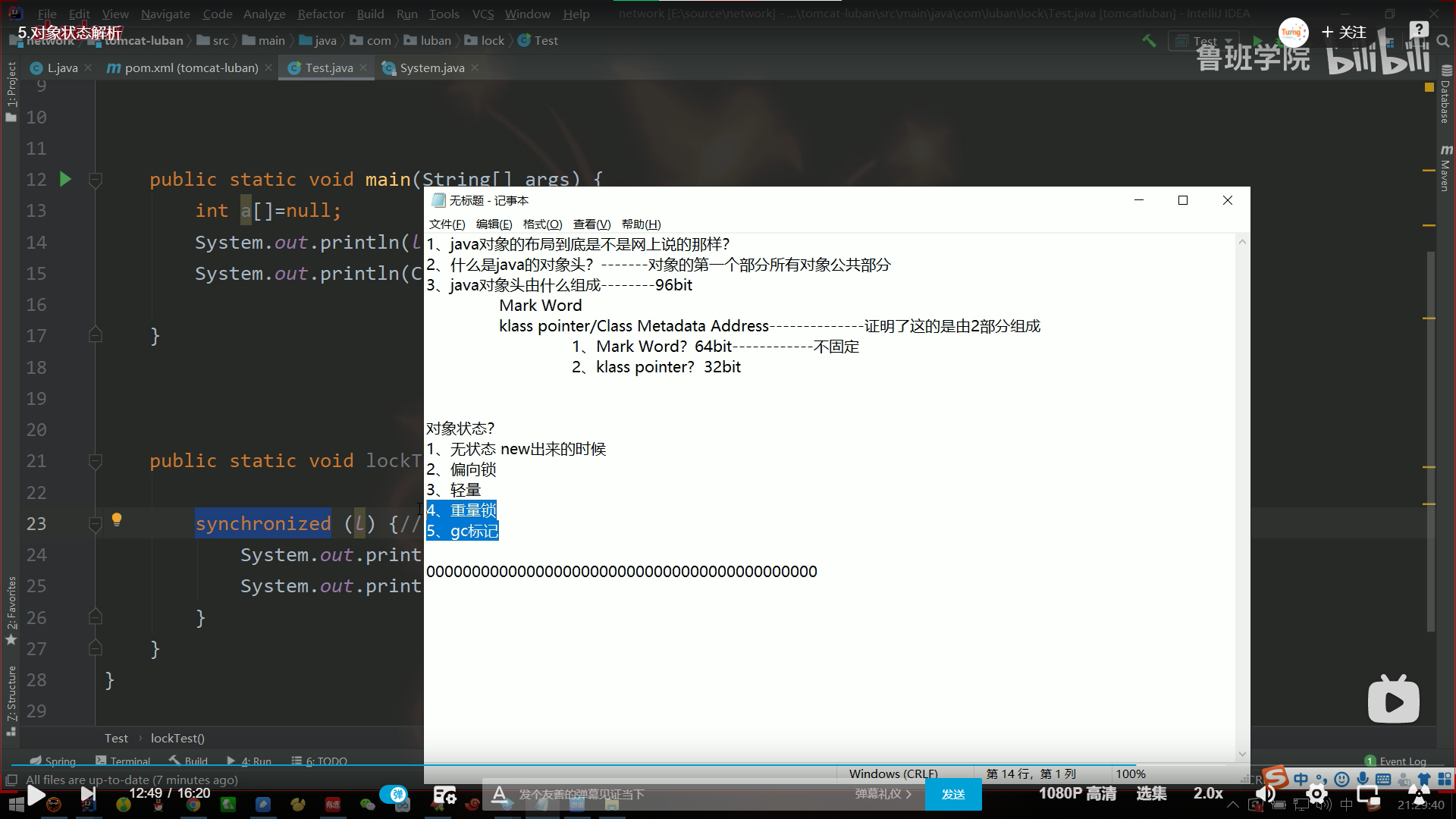
Task: Click the video play button
Action: (36, 794)
